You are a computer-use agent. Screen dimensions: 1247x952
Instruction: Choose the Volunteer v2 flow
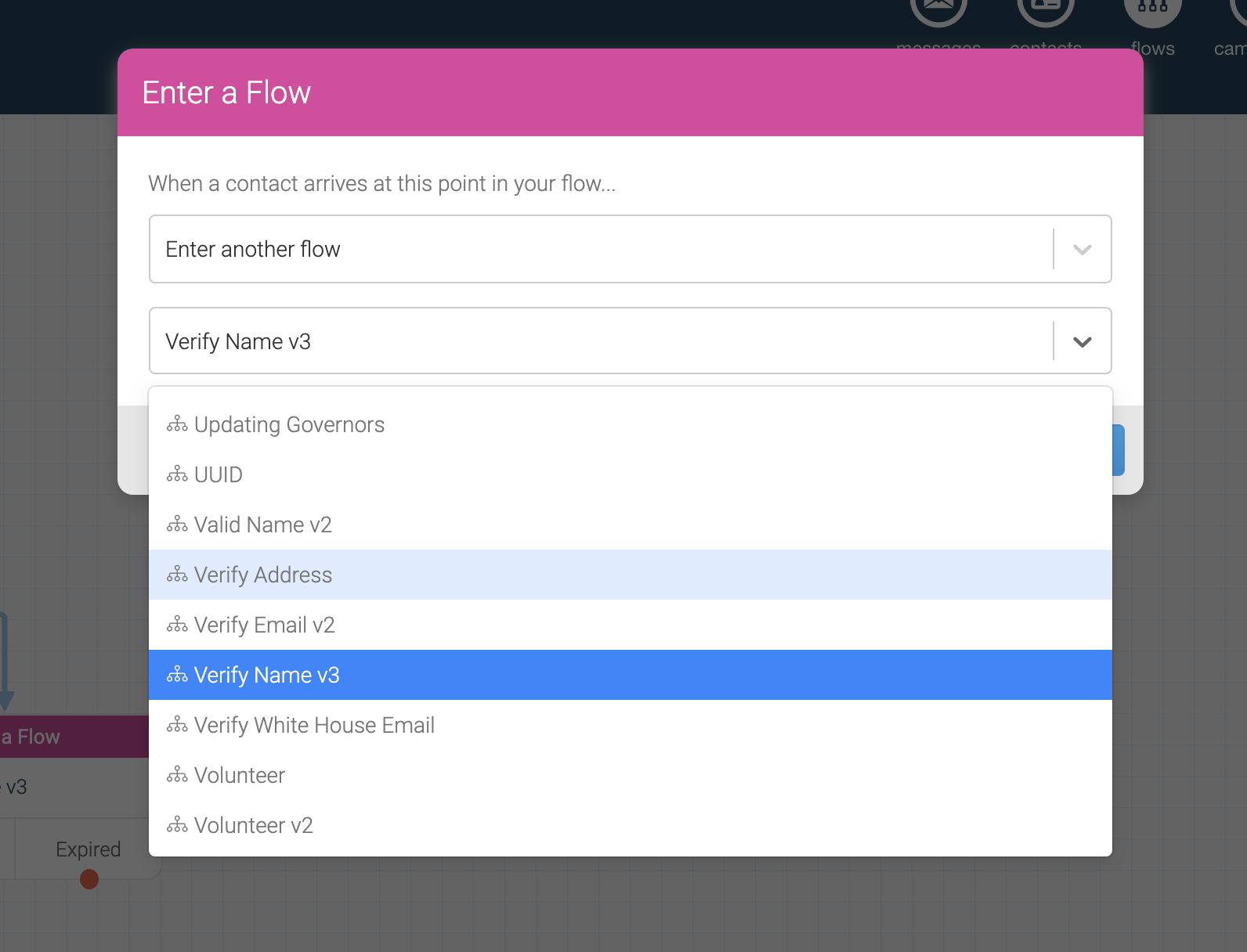631,825
